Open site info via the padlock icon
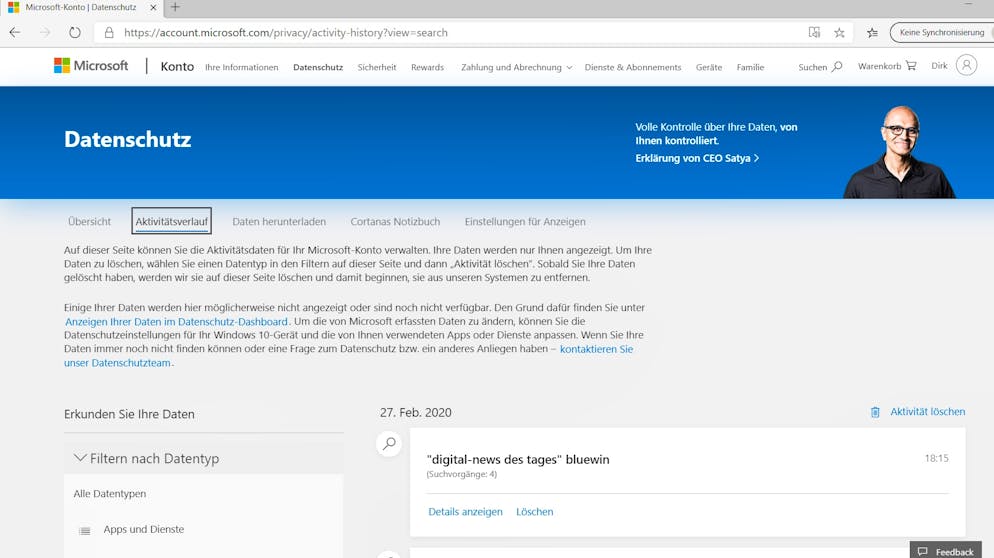Viewport: 994px width, 558px height. click(109, 32)
